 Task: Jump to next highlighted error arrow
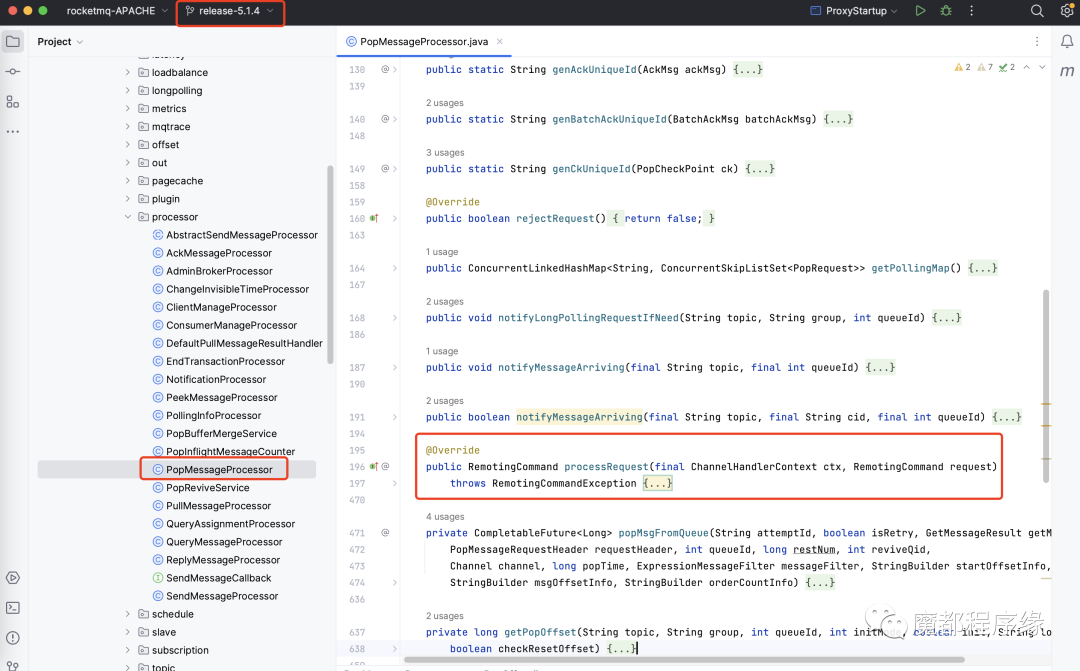pos(1042,67)
